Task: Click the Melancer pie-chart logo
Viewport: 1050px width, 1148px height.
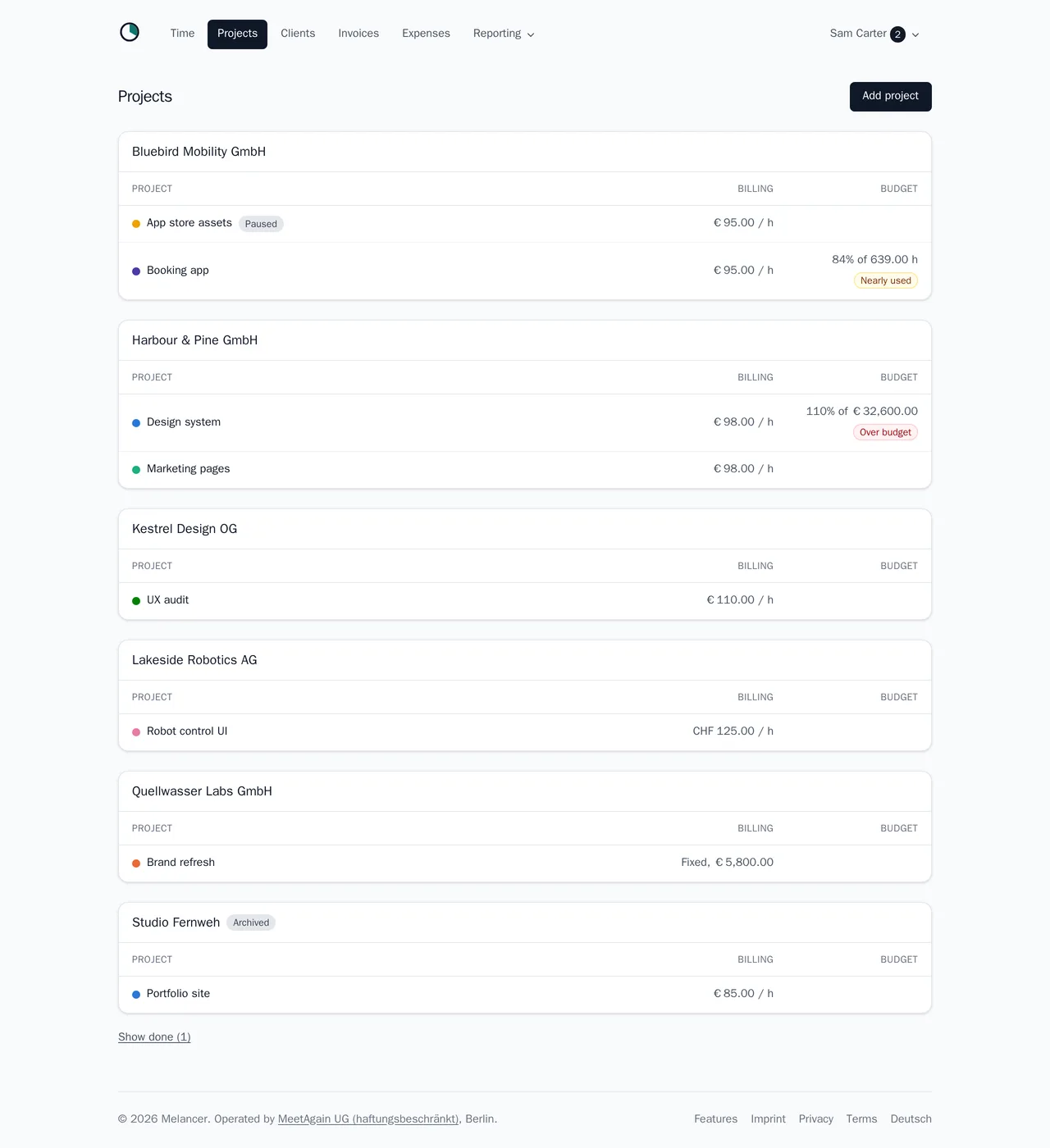Action: [x=130, y=33]
